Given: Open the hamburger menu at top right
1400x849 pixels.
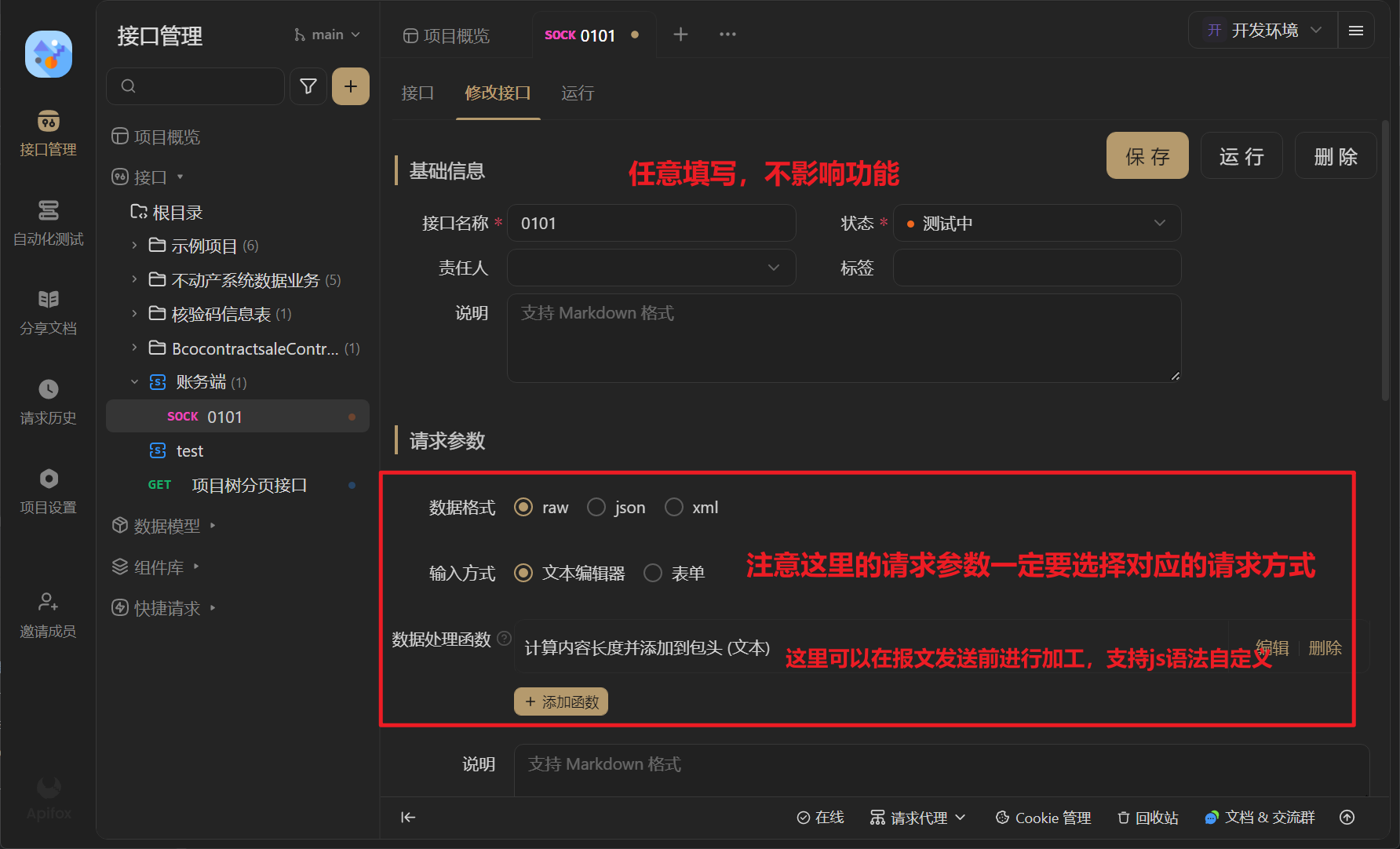Looking at the screenshot, I should [x=1356, y=31].
